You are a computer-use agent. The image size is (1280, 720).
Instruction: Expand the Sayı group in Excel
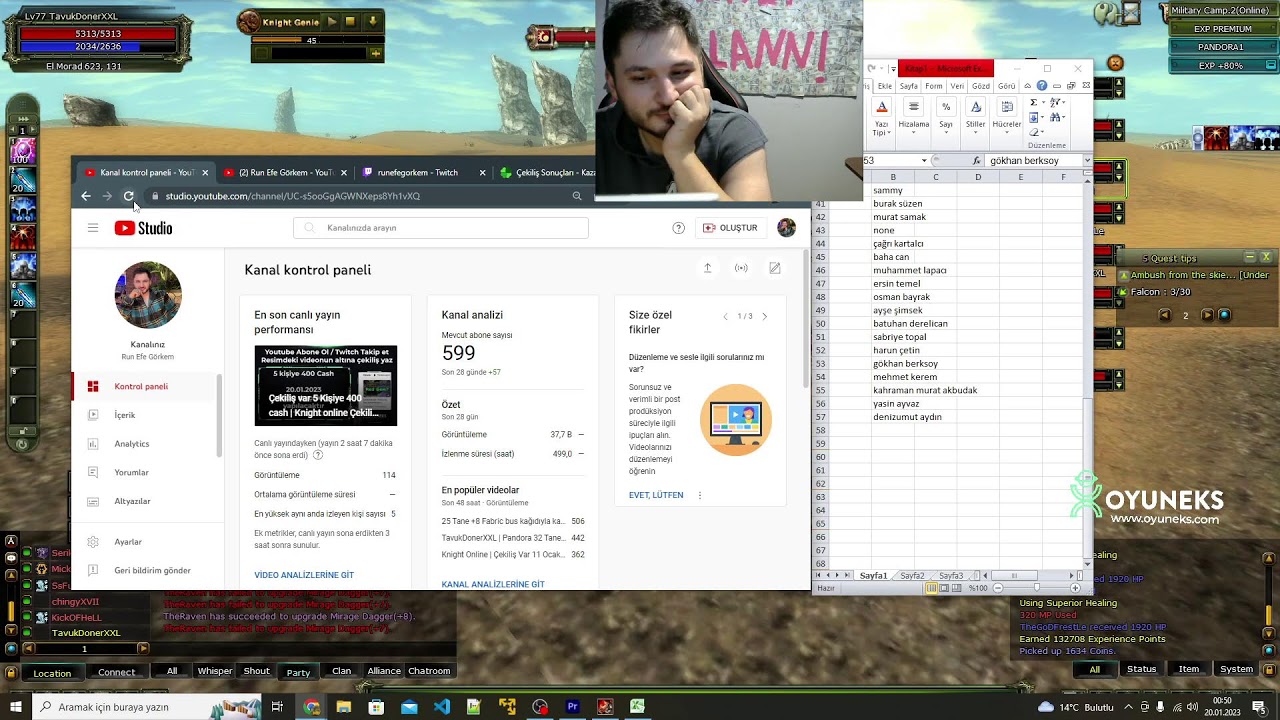(946, 118)
